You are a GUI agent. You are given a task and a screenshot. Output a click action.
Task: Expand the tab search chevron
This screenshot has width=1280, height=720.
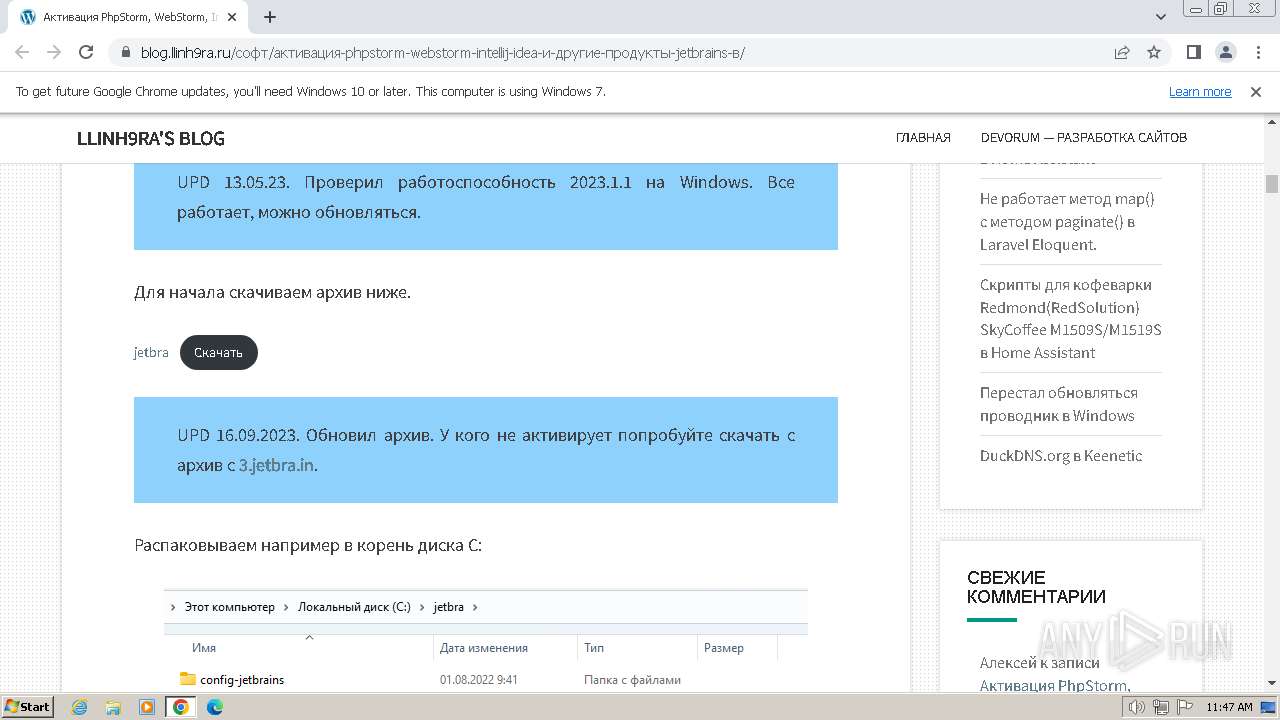(x=1161, y=17)
